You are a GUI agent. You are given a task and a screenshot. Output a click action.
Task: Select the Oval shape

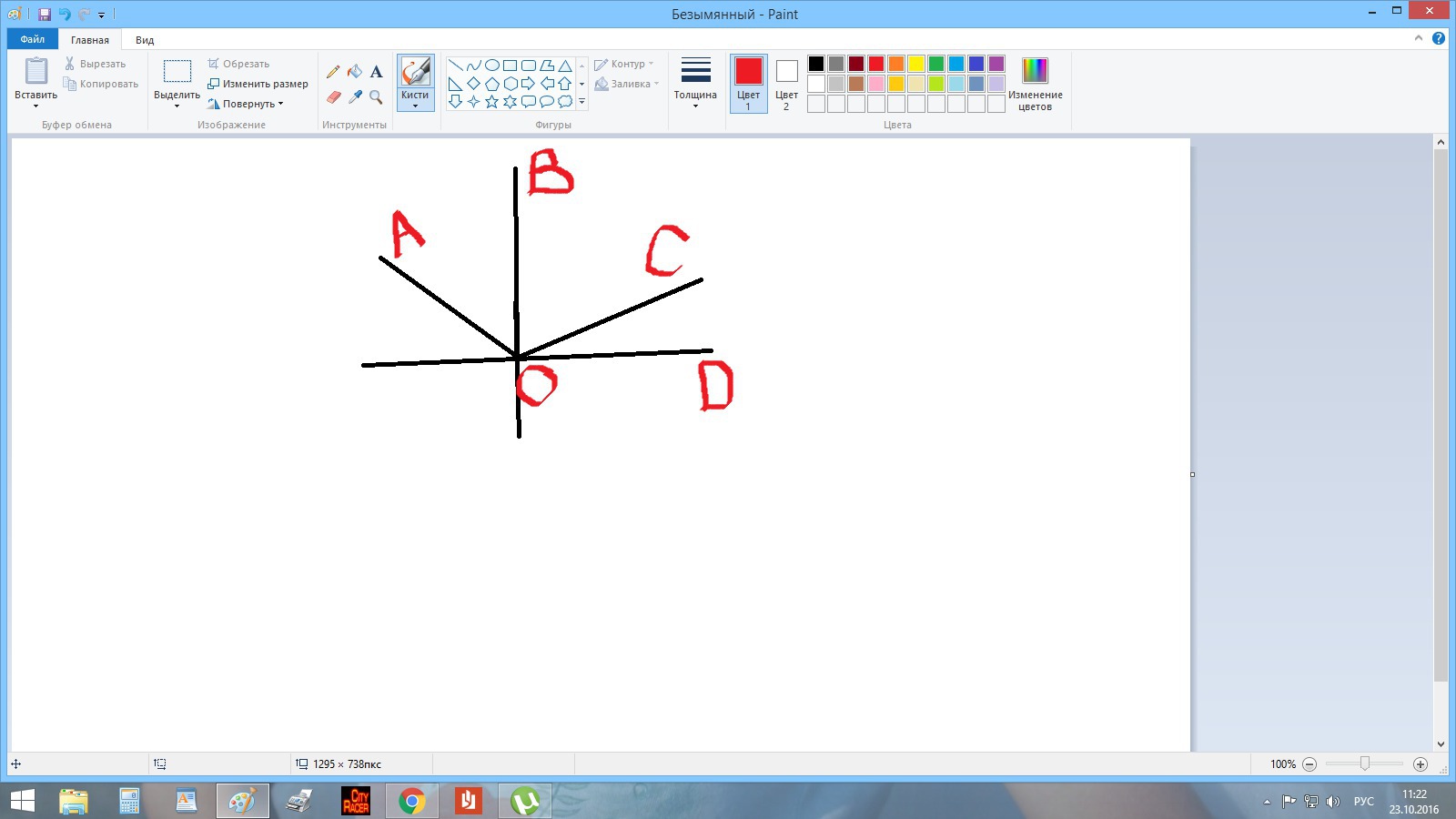(x=492, y=64)
